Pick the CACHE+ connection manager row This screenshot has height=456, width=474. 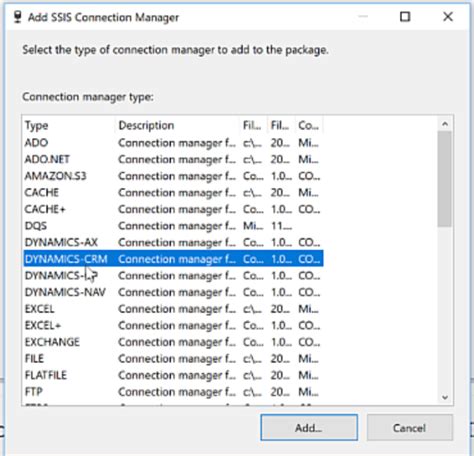coord(173,209)
